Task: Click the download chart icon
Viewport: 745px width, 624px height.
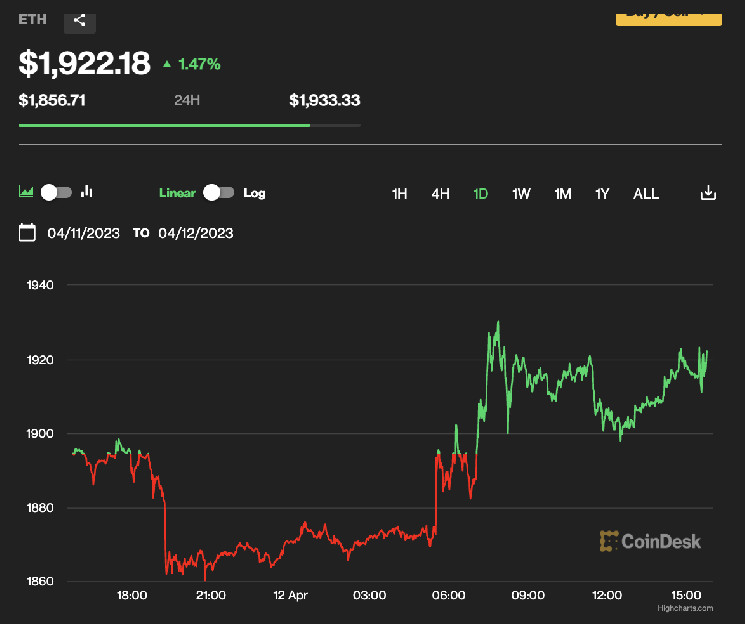Action: coord(708,193)
